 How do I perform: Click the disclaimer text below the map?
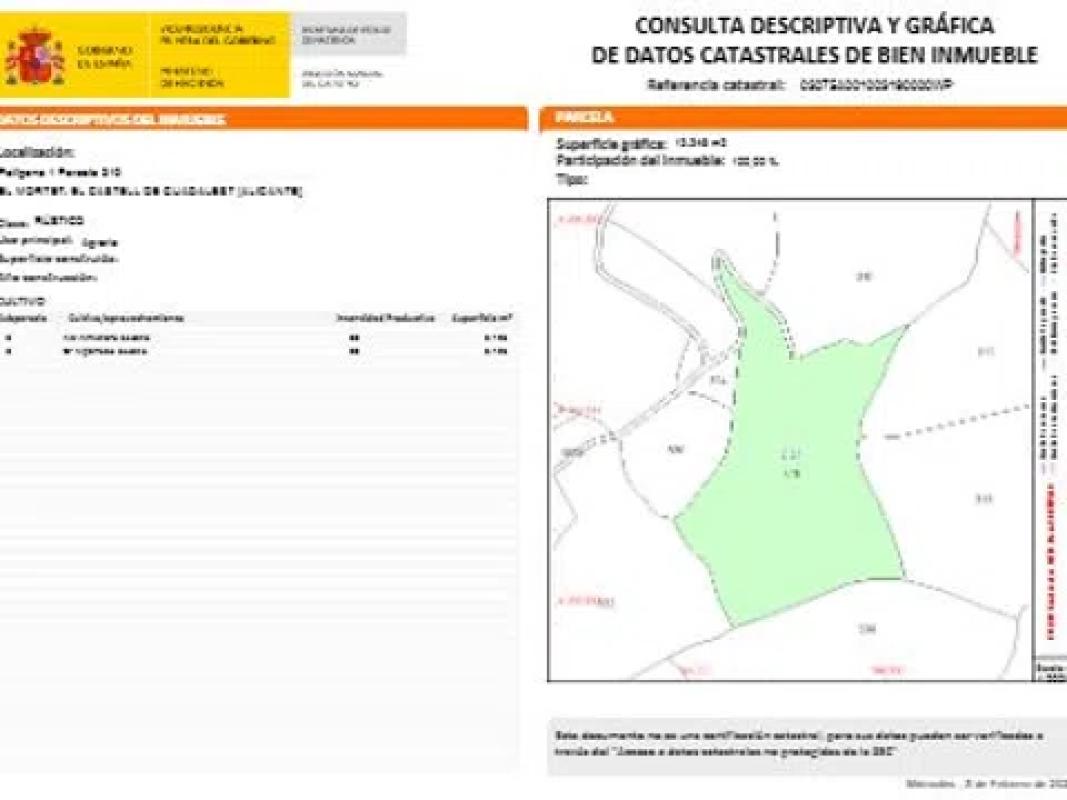(x=800, y=743)
